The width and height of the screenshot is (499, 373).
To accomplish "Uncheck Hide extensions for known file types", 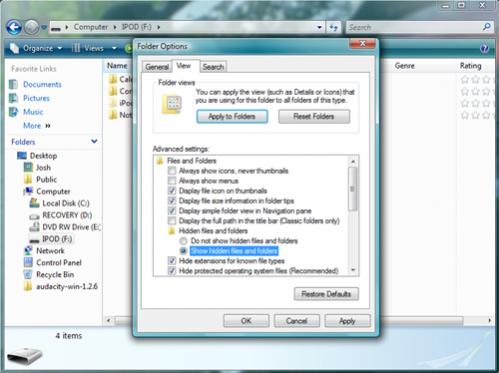I will coord(172,261).
